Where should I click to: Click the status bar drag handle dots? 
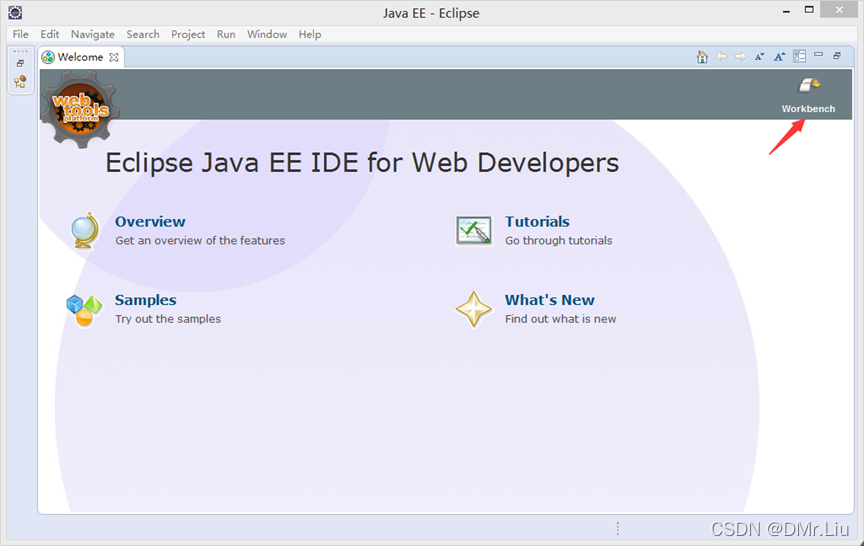click(x=618, y=528)
